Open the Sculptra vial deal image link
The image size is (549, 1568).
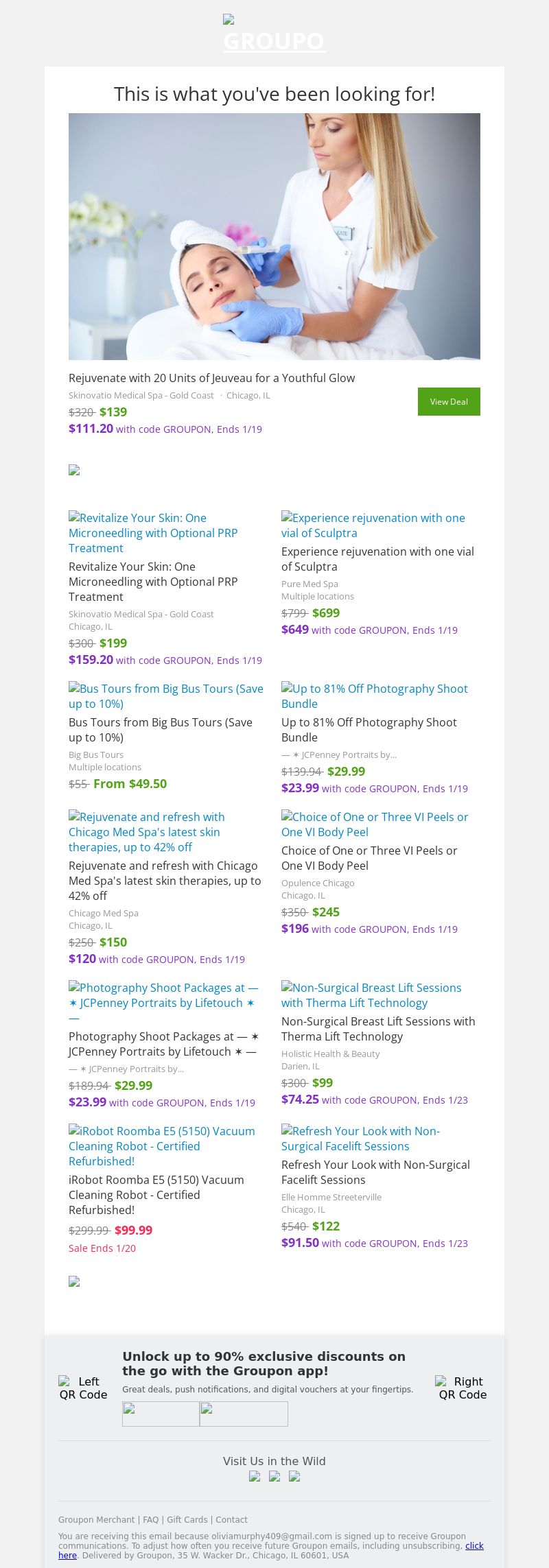373,525
